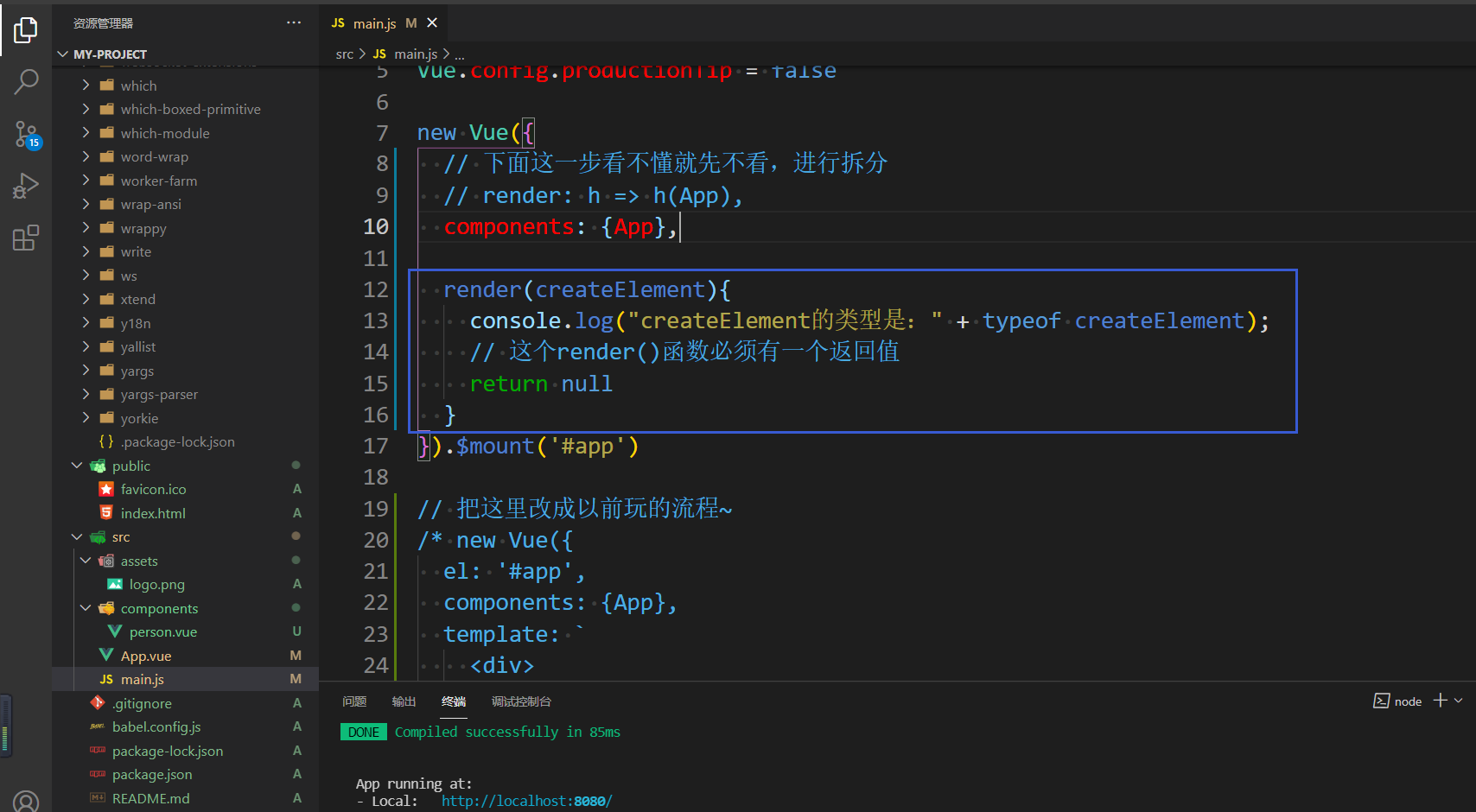Click favicon.ico file icon in tree
Viewport: 1476px width, 812px height.
click(x=106, y=489)
